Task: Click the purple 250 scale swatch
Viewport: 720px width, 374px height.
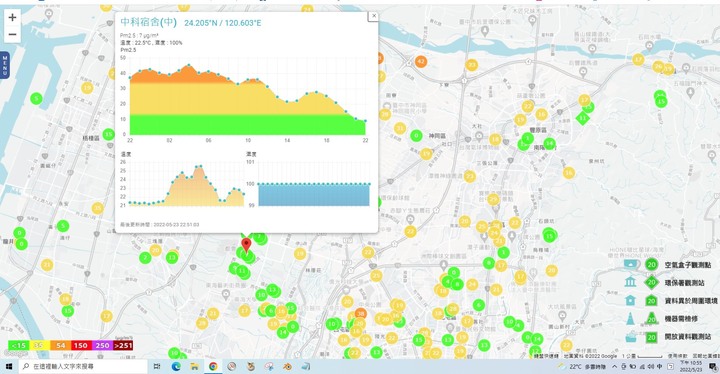Action: [x=102, y=346]
